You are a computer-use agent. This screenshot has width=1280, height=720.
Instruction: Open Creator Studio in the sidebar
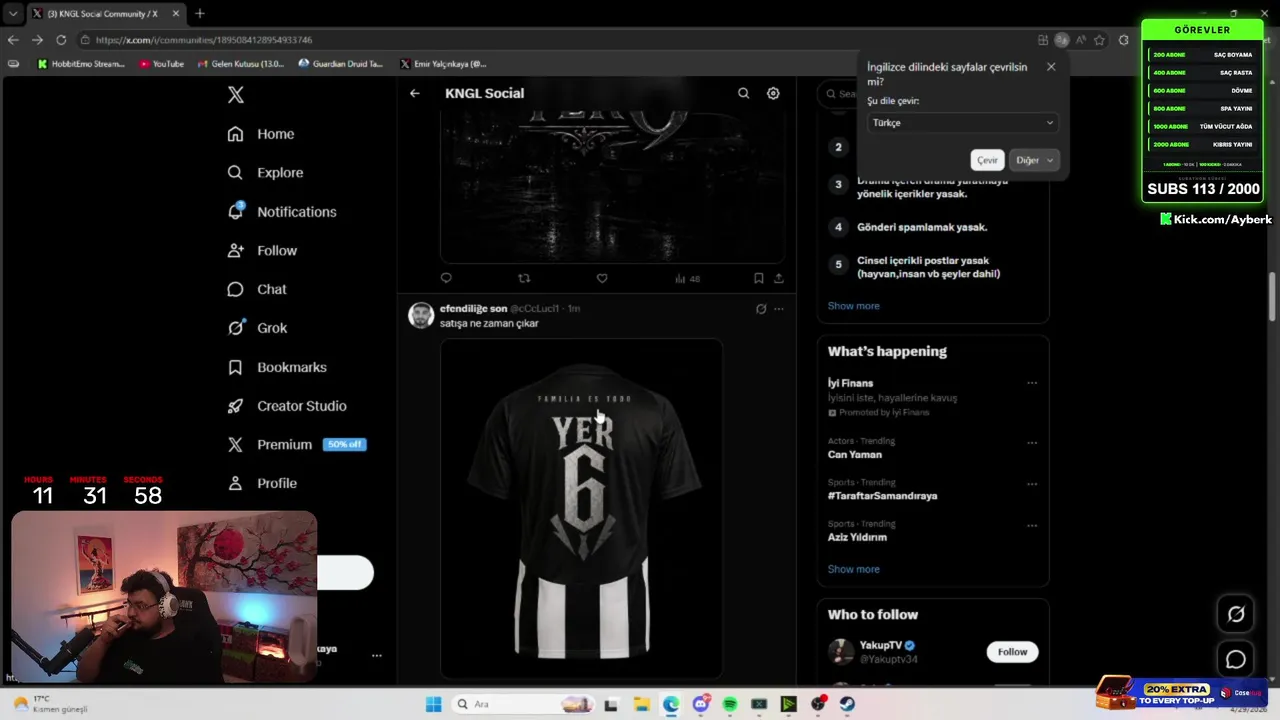(287, 406)
